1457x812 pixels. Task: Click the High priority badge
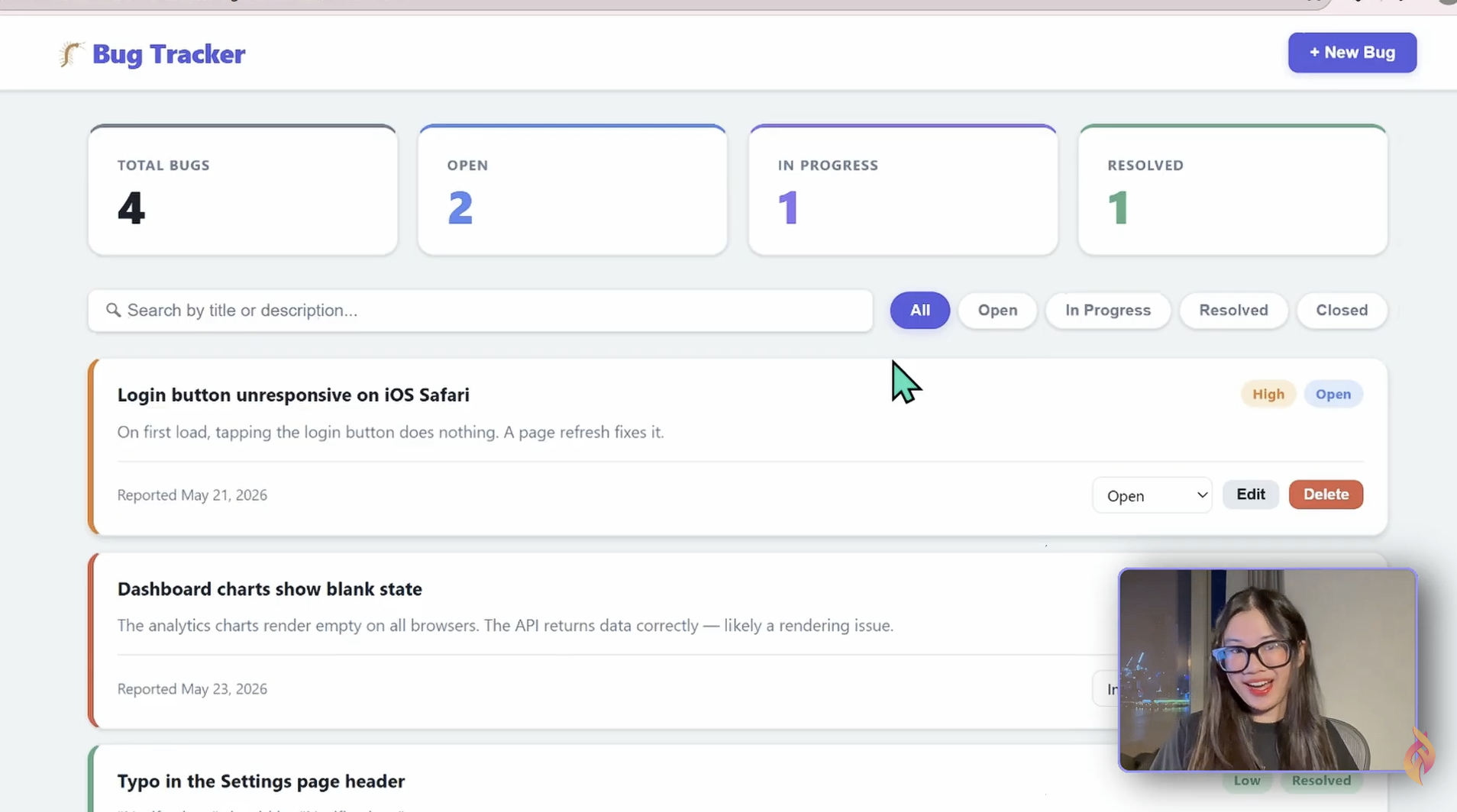point(1268,395)
